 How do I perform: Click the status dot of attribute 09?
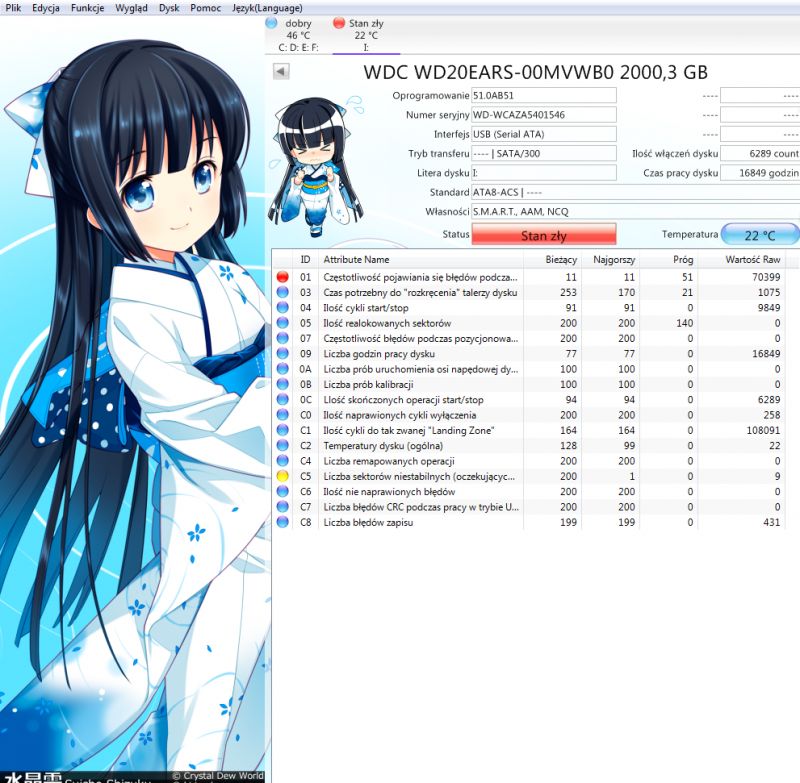click(282, 353)
